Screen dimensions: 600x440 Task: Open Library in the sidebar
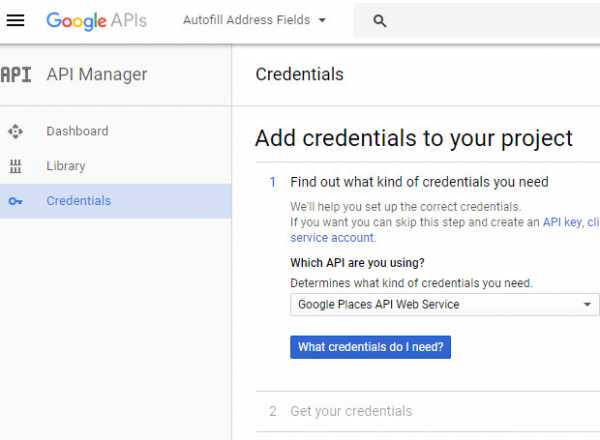(65, 166)
